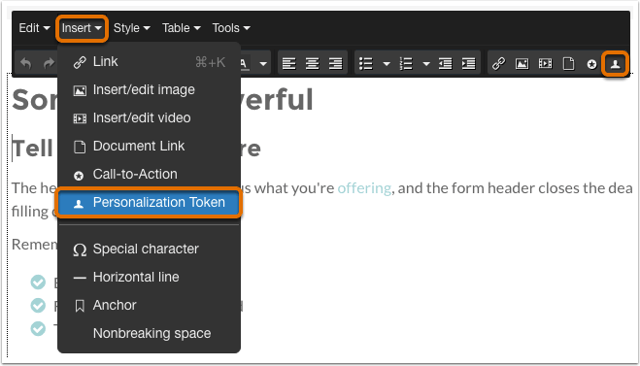The width and height of the screenshot is (640, 366).
Task: Click the bulleted list icon
Action: (x=366, y=63)
